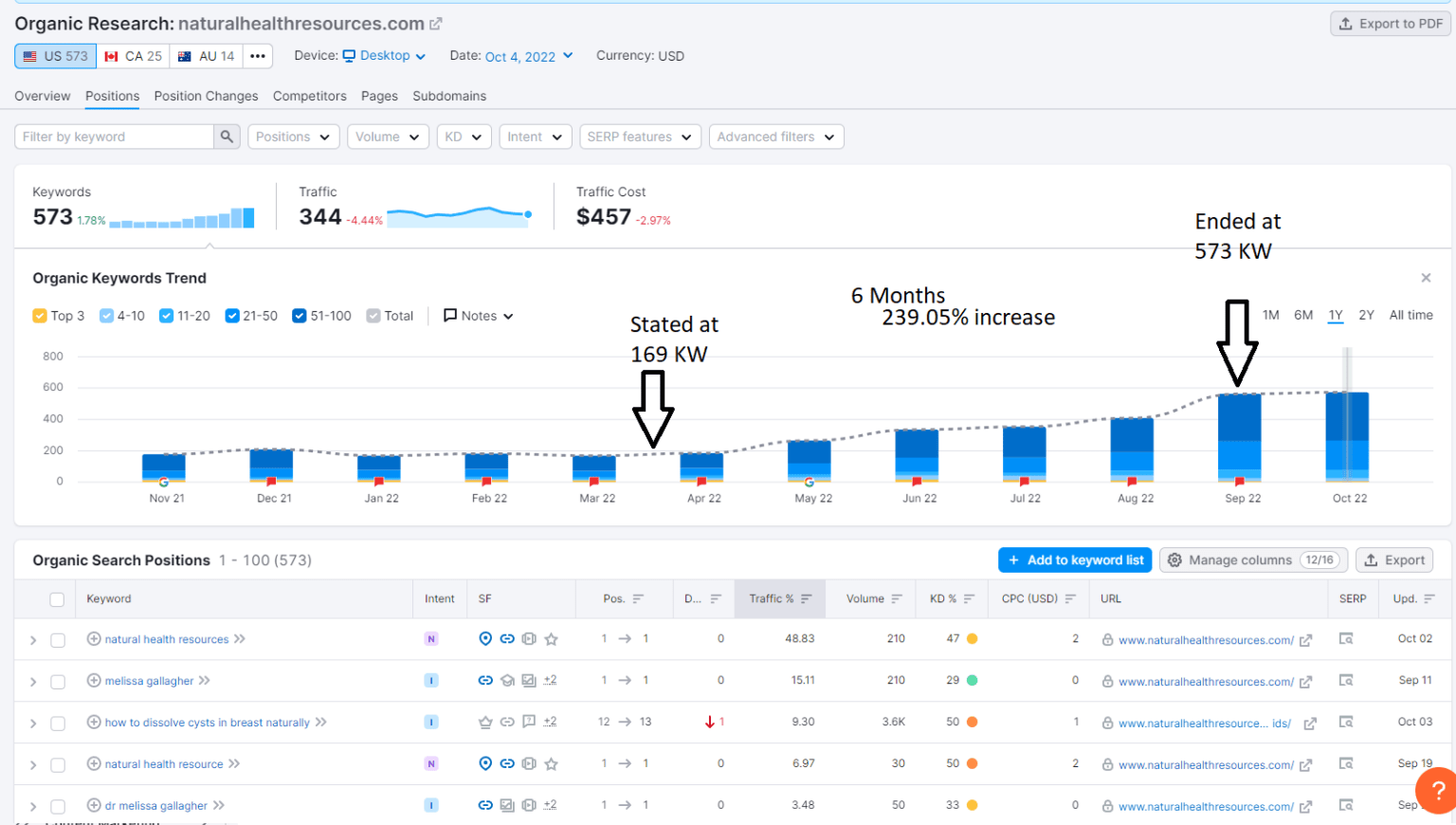Close the Organic Keywords Trend panel
Screen dimensions: 1456x825
(x=1426, y=278)
